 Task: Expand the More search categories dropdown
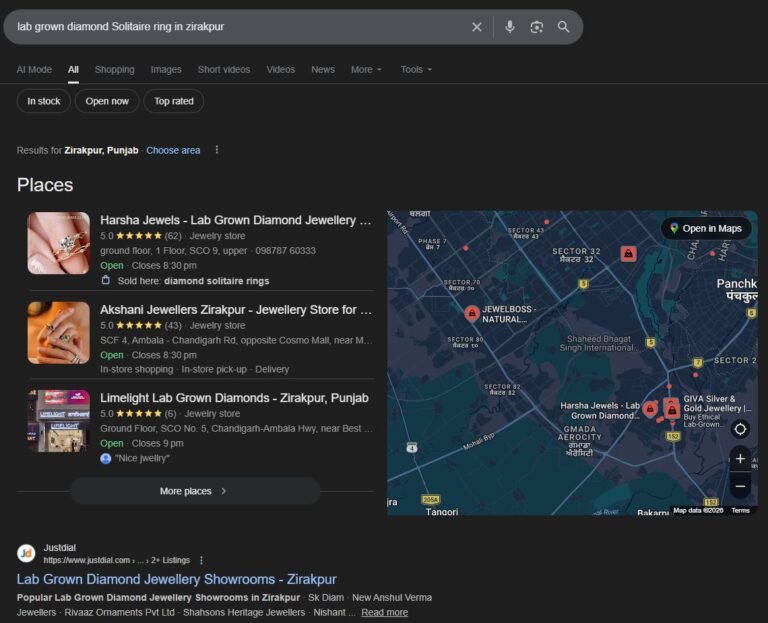366,70
